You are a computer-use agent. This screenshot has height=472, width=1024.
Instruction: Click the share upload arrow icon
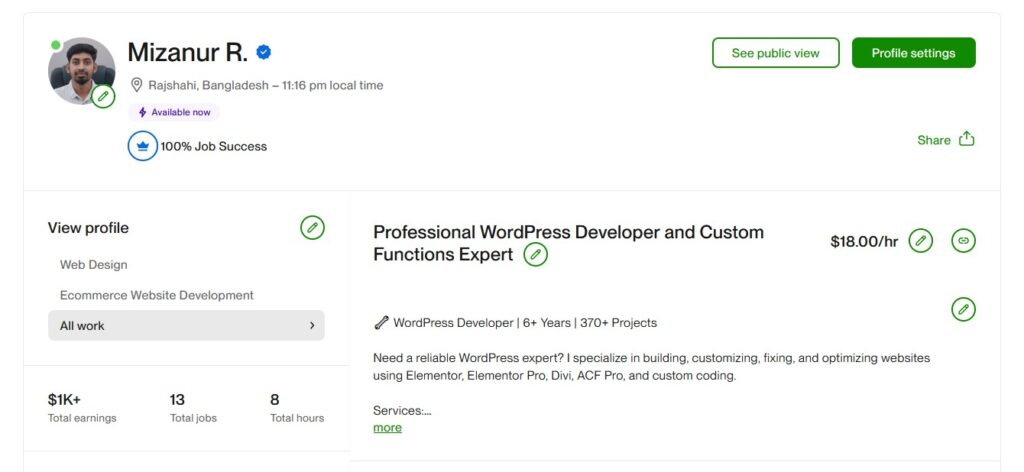[x=967, y=139]
